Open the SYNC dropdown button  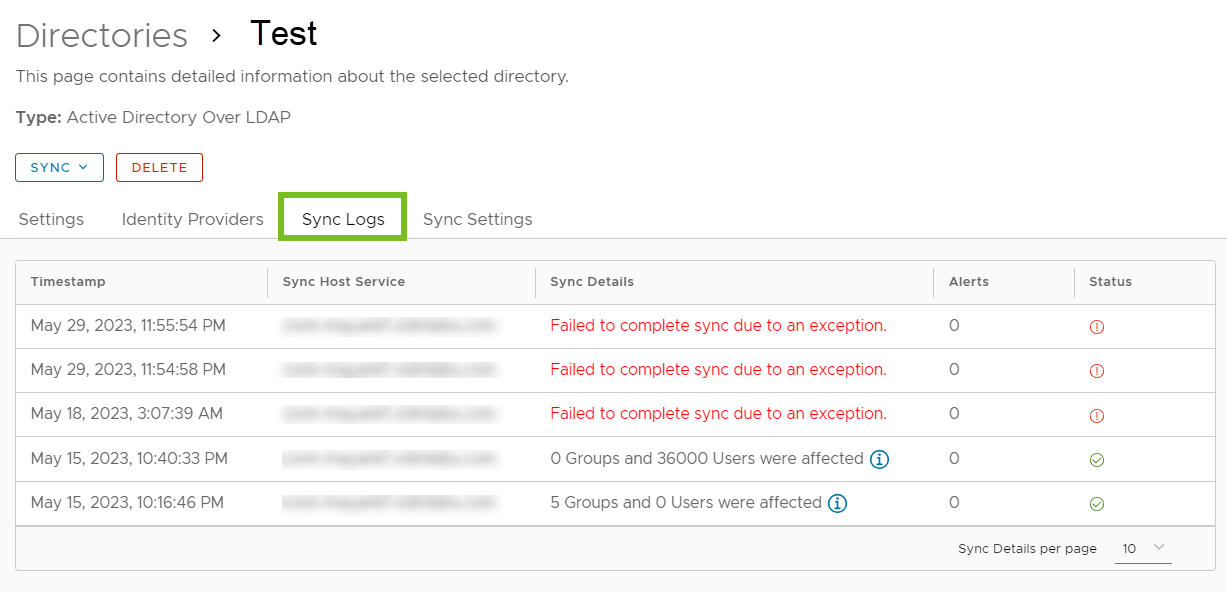[59, 167]
